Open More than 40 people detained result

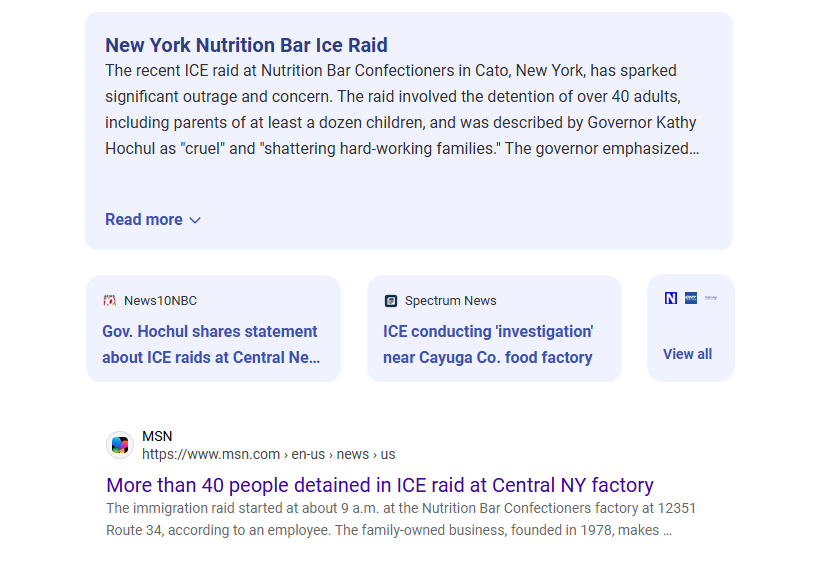(x=380, y=485)
